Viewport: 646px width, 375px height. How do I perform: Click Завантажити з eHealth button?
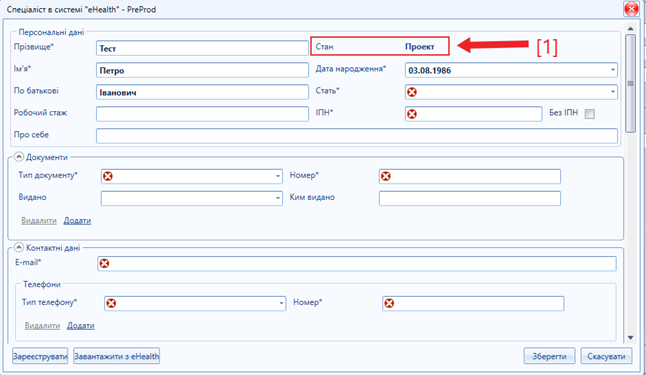click(x=117, y=356)
